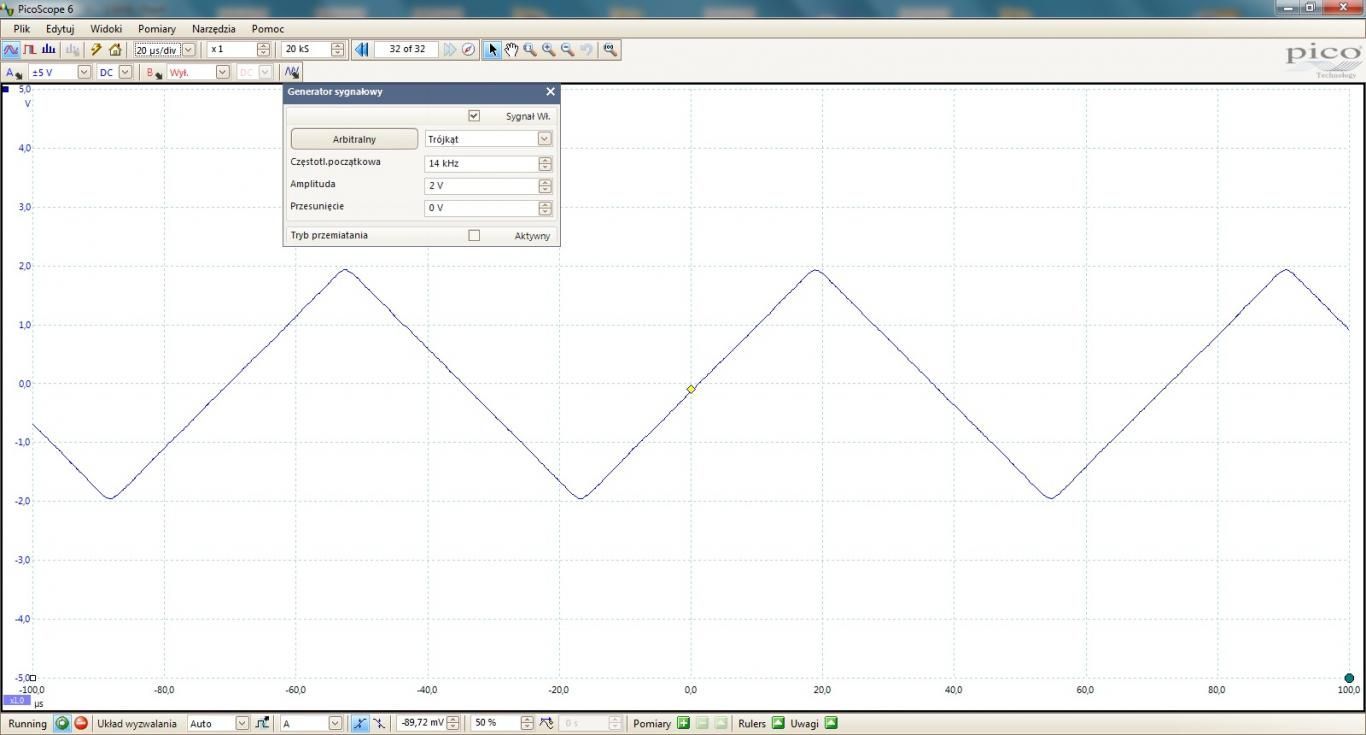
Task: Adjust the 14 kHz frequency stepper
Action: click(x=544, y=163)
